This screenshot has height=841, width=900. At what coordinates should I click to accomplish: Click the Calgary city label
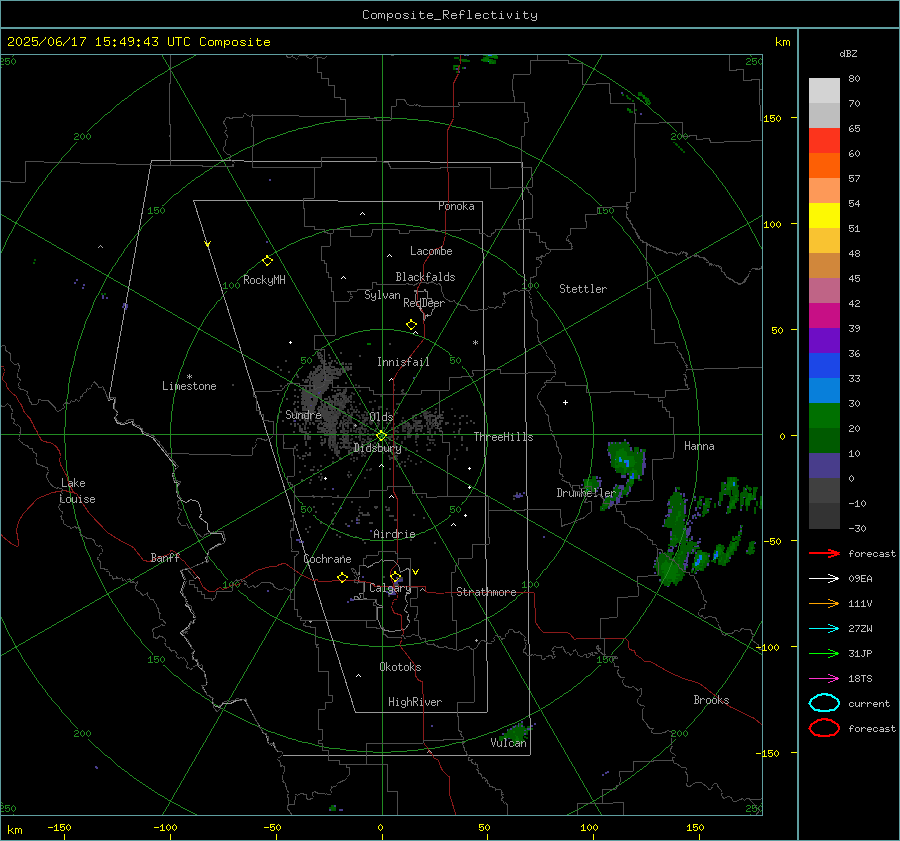point(390,588)
